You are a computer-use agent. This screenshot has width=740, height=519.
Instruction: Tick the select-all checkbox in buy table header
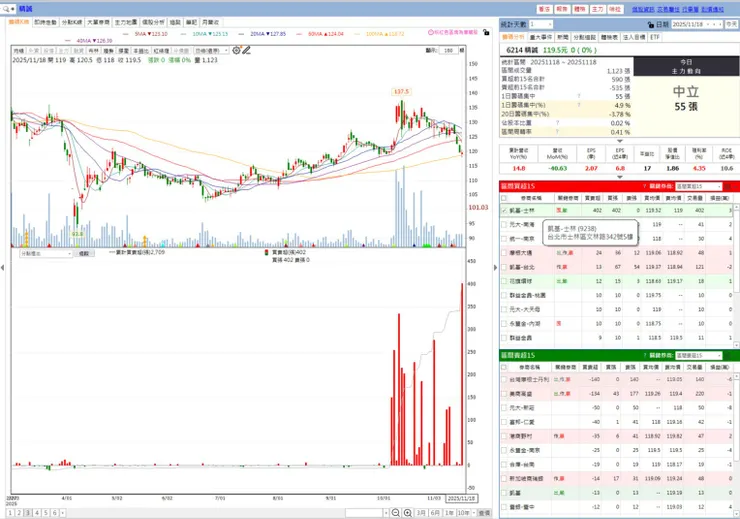pyautogui.click(x=504, y=198)
